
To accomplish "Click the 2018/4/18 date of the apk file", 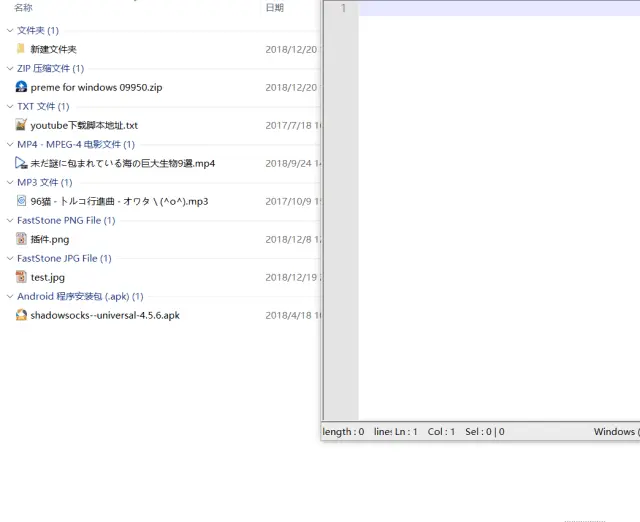I will coord(293,315).
